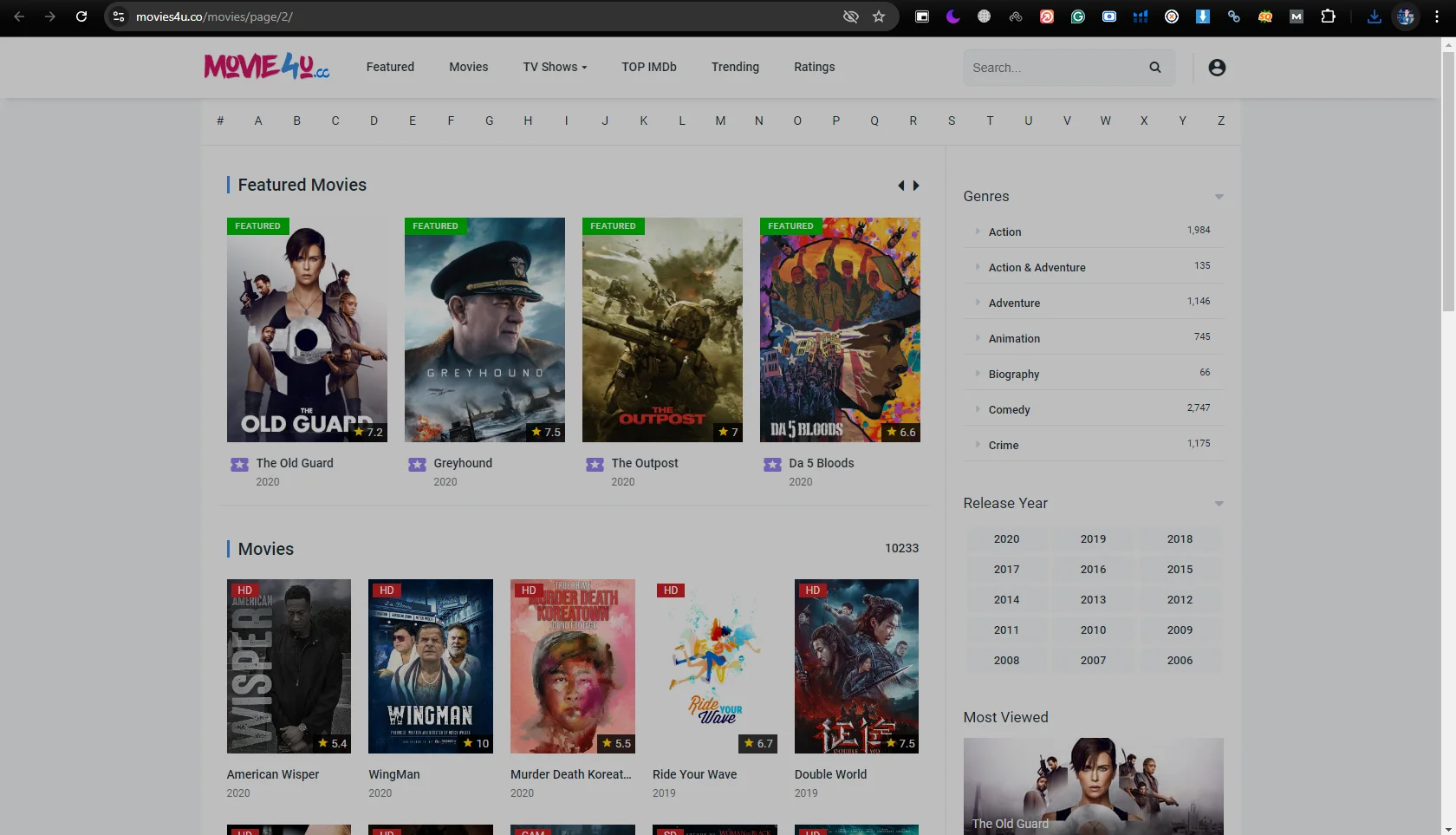Click the page vertical scrollbar thumb
Viewport: 1456px width, 835px height.
click(1448, 182)
